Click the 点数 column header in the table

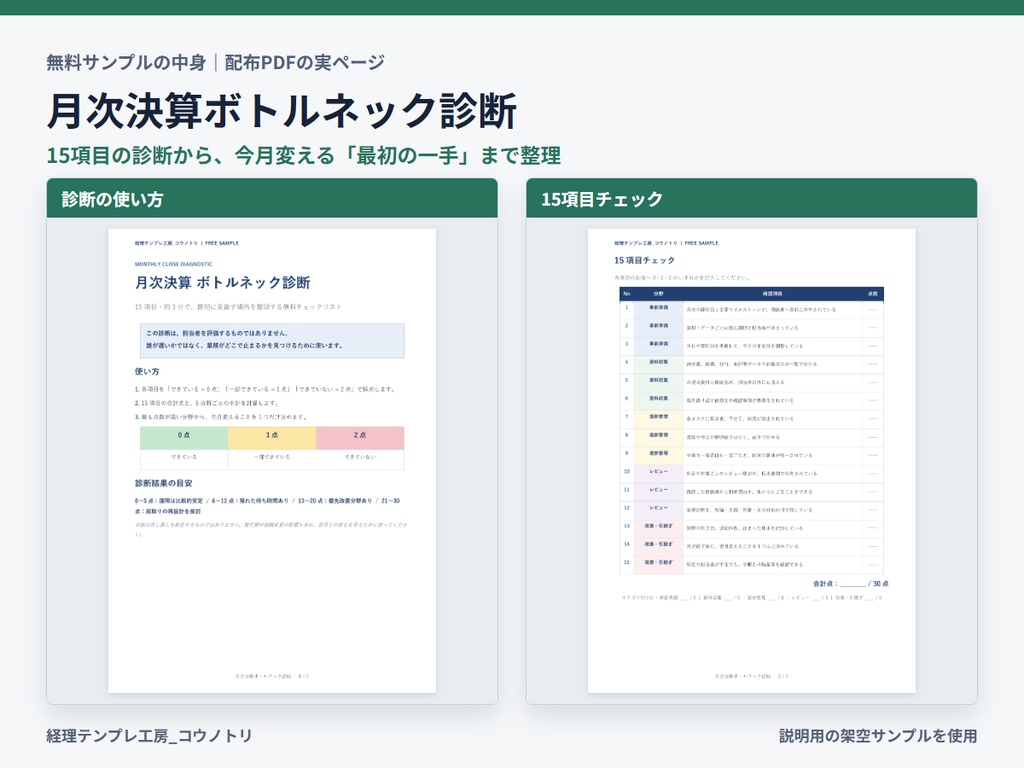coord(873,294)
